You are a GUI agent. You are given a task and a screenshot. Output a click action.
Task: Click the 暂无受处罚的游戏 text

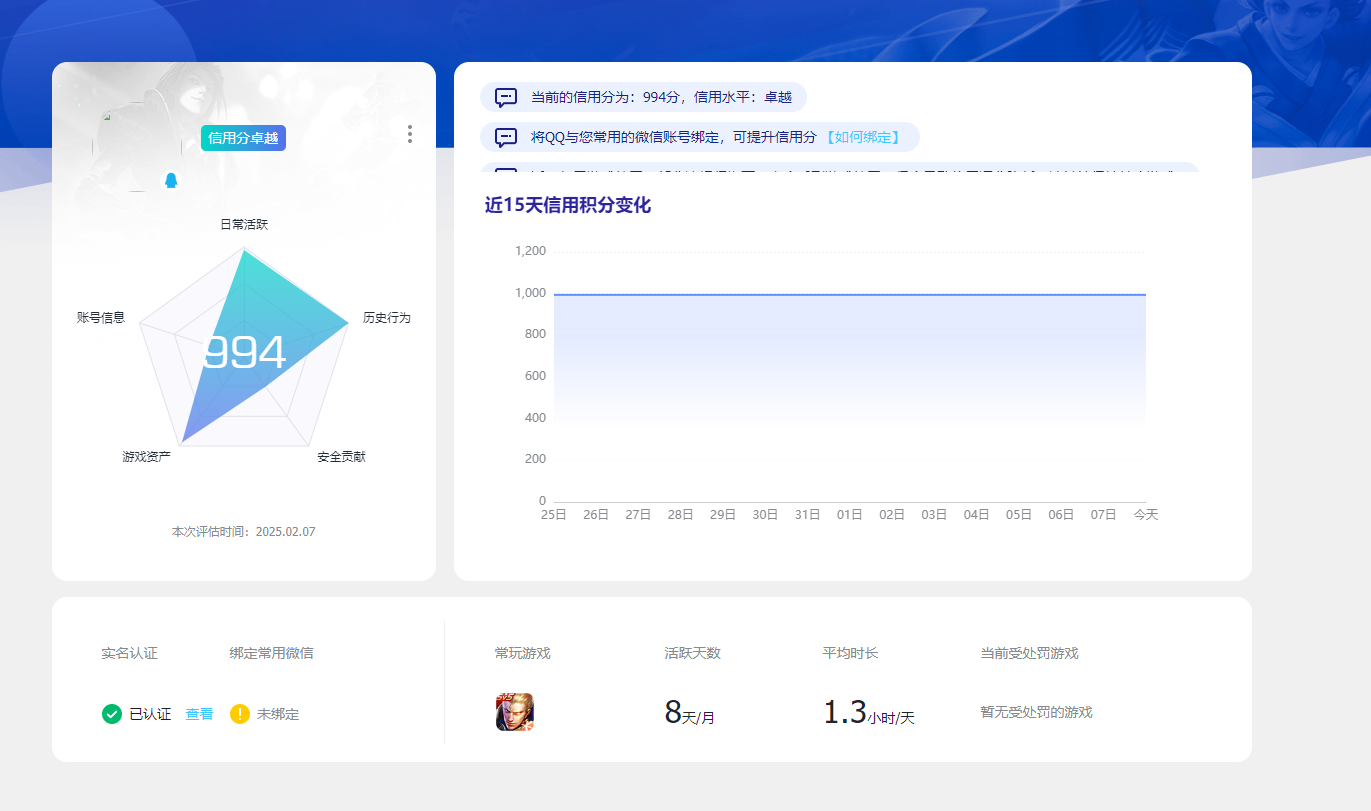[1036, 712]
